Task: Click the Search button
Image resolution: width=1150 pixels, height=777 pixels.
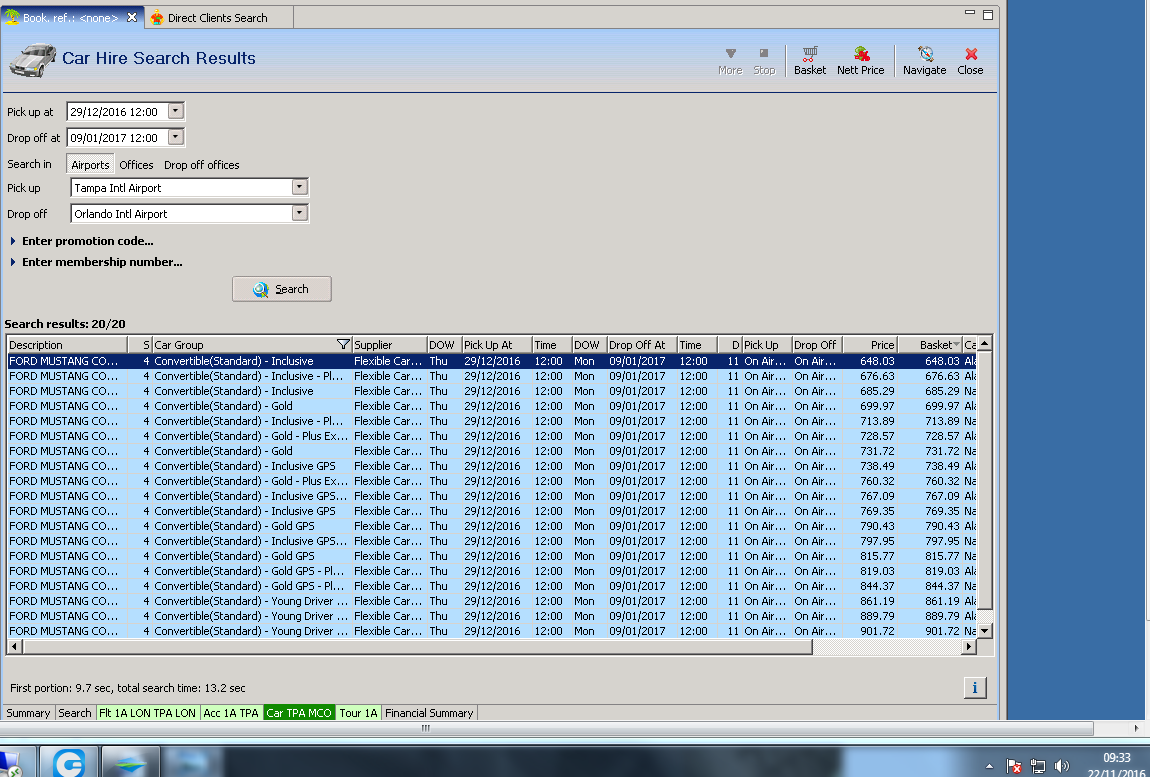Action: pos(281,289)
